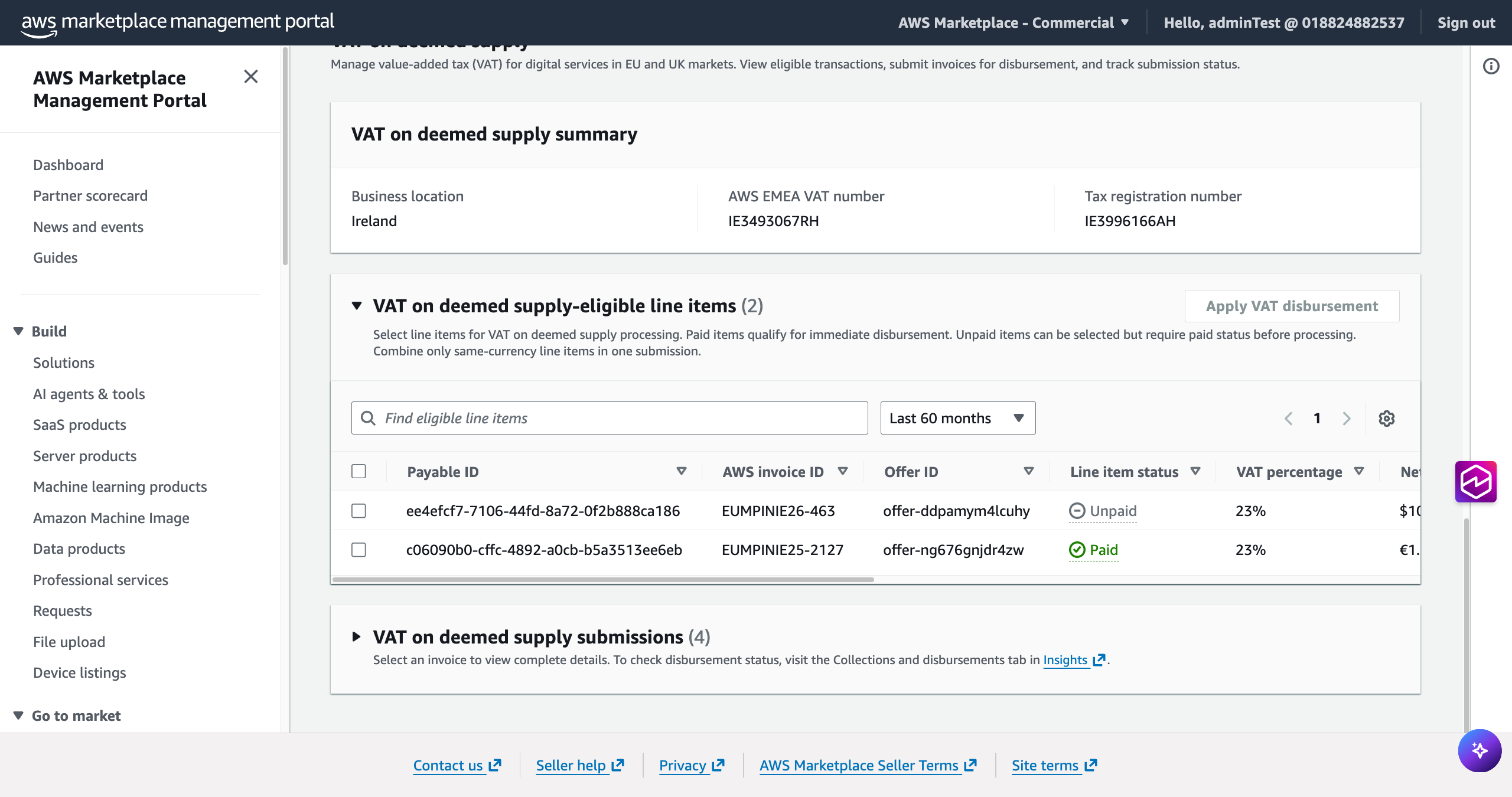The width and height of the screenshot is (1512, 797).
Task: Open AWS Marketplace Seller Terms link
Action: [868, 765]
